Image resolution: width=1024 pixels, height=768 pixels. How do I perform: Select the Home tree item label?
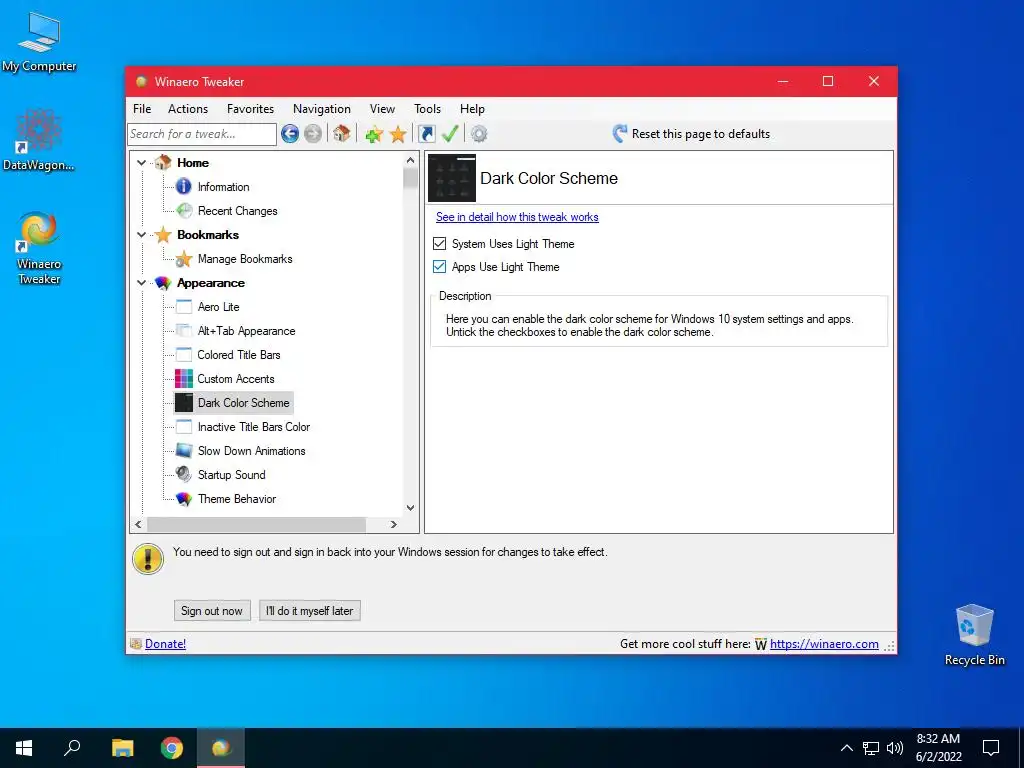193,163
